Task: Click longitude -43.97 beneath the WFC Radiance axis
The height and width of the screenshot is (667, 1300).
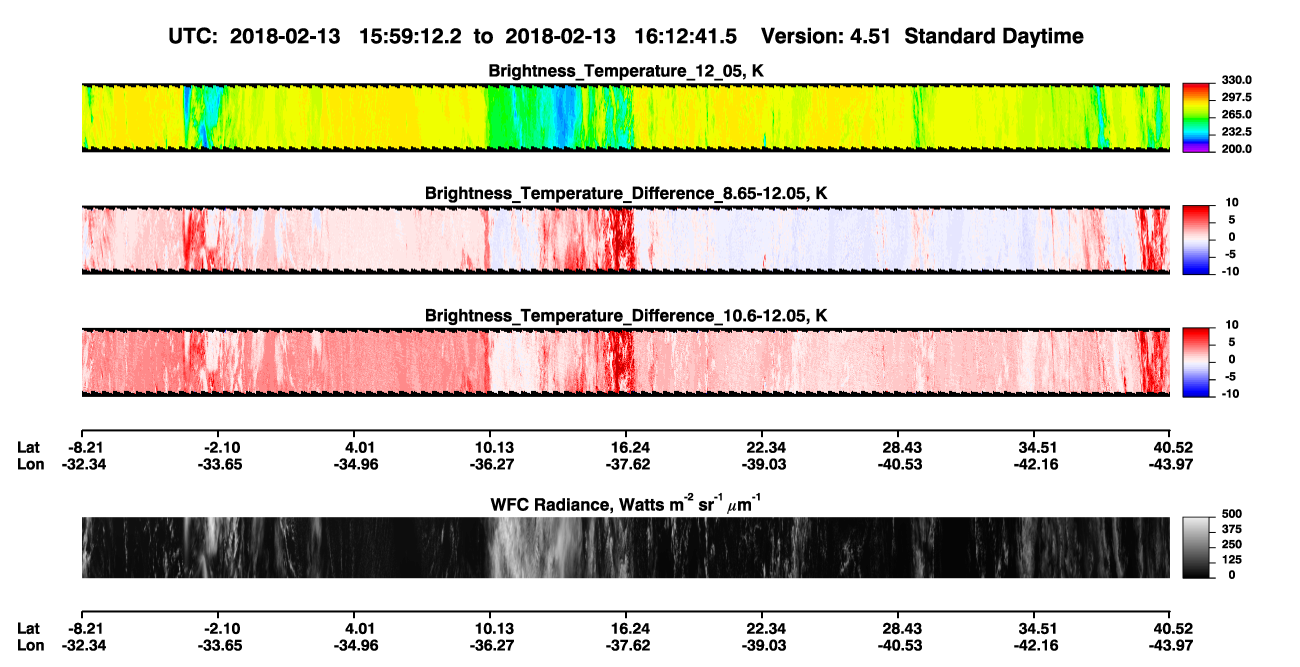Action: pos(1170,645)
